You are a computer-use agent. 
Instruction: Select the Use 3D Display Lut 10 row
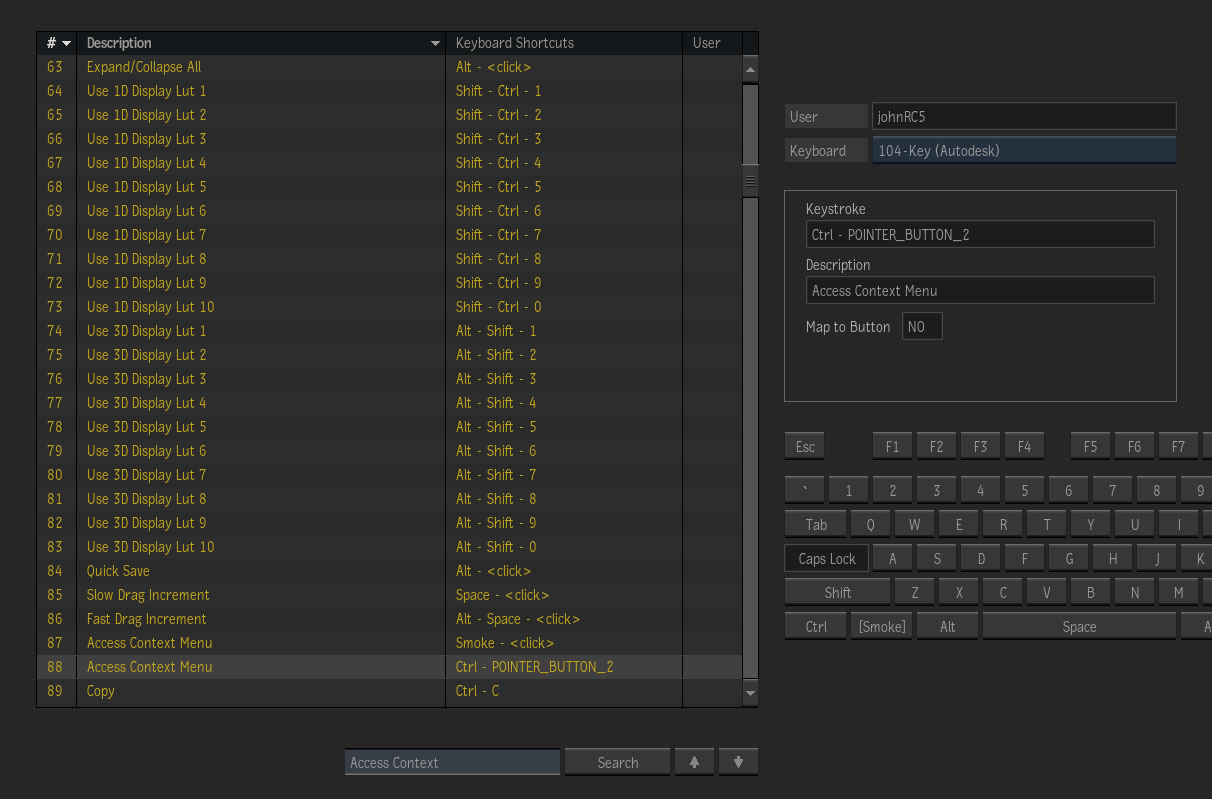pos(390,547)
